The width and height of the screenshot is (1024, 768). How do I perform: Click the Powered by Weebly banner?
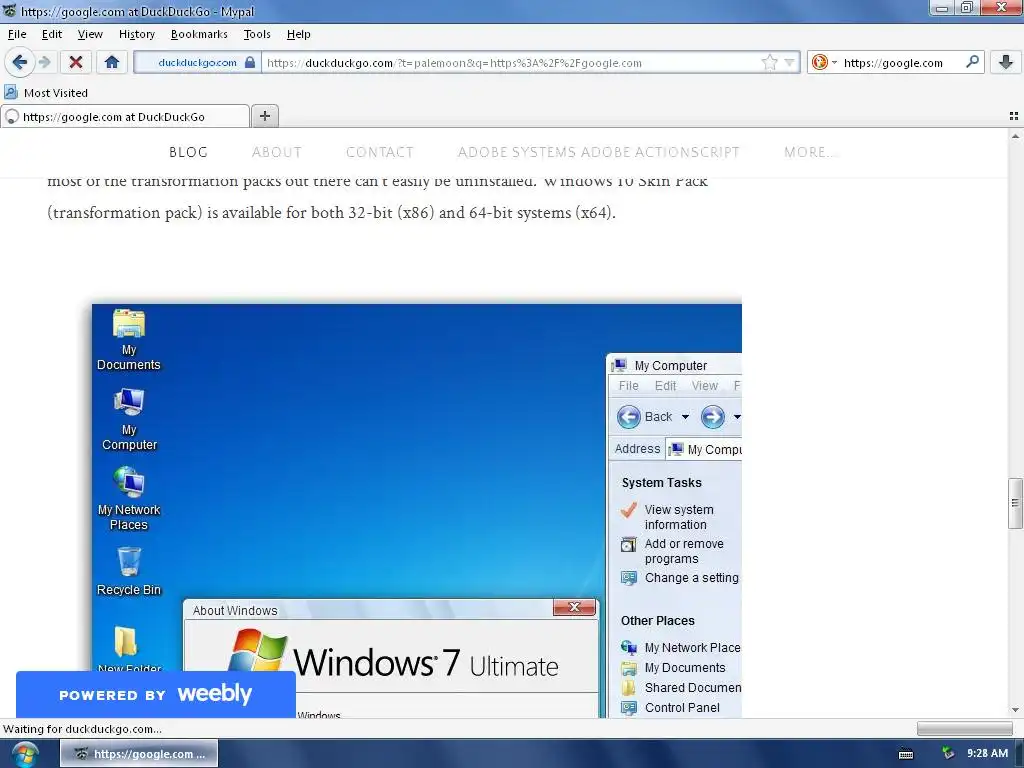click(x=155, y=694)
